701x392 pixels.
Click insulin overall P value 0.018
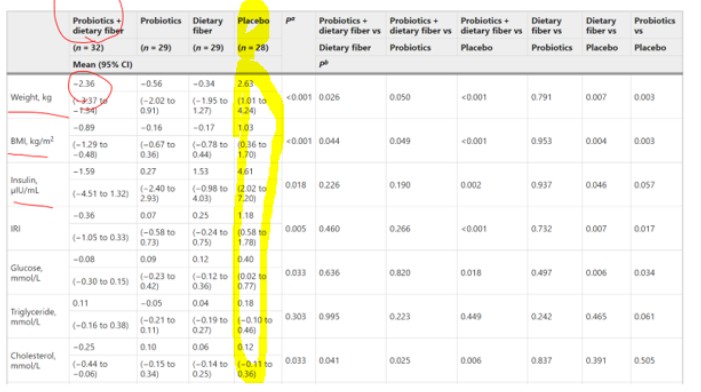coord(296,185)
